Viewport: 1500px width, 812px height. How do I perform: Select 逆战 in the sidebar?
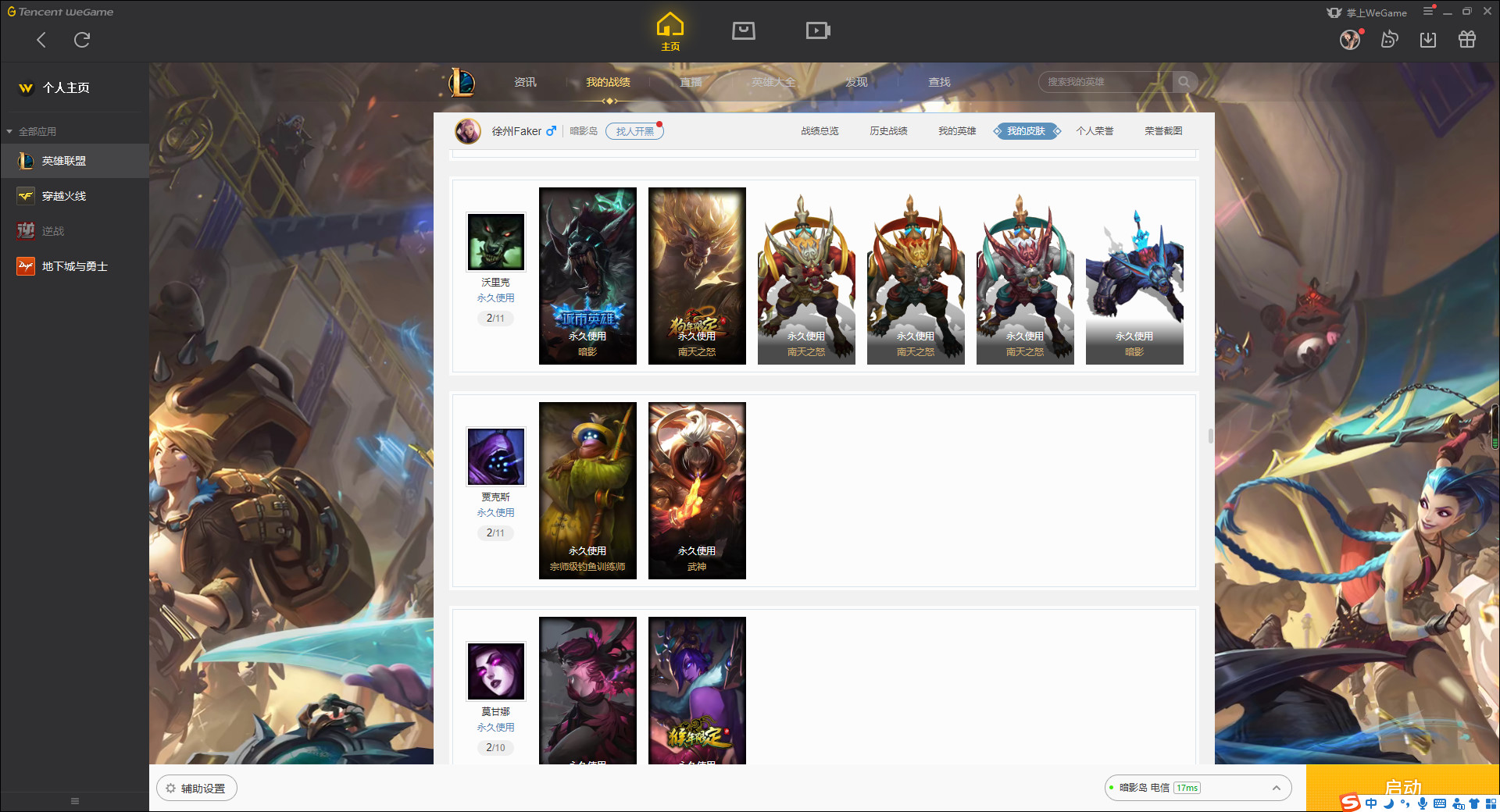74,231
